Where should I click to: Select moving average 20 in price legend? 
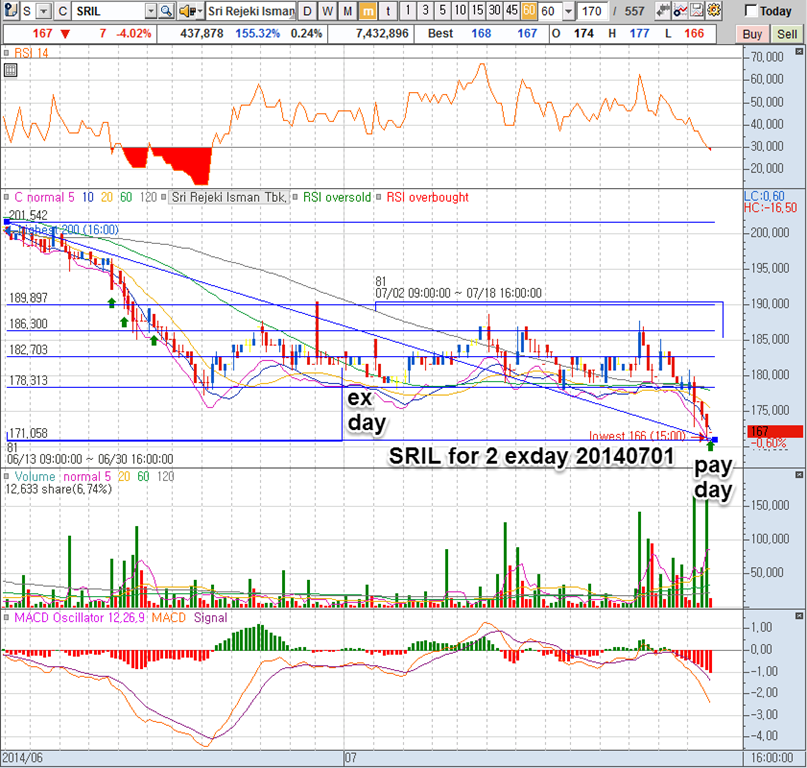(x=107, y=197)
